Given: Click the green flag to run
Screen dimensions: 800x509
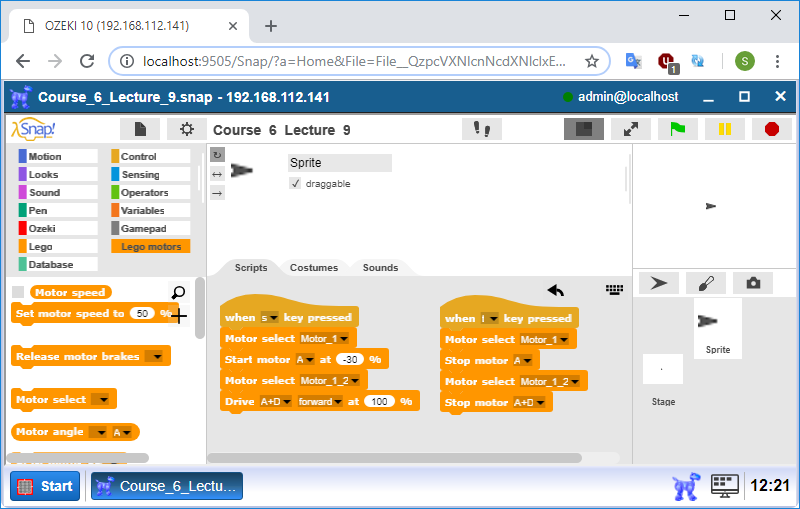Looking at the screenshot, I should (678, 129).
